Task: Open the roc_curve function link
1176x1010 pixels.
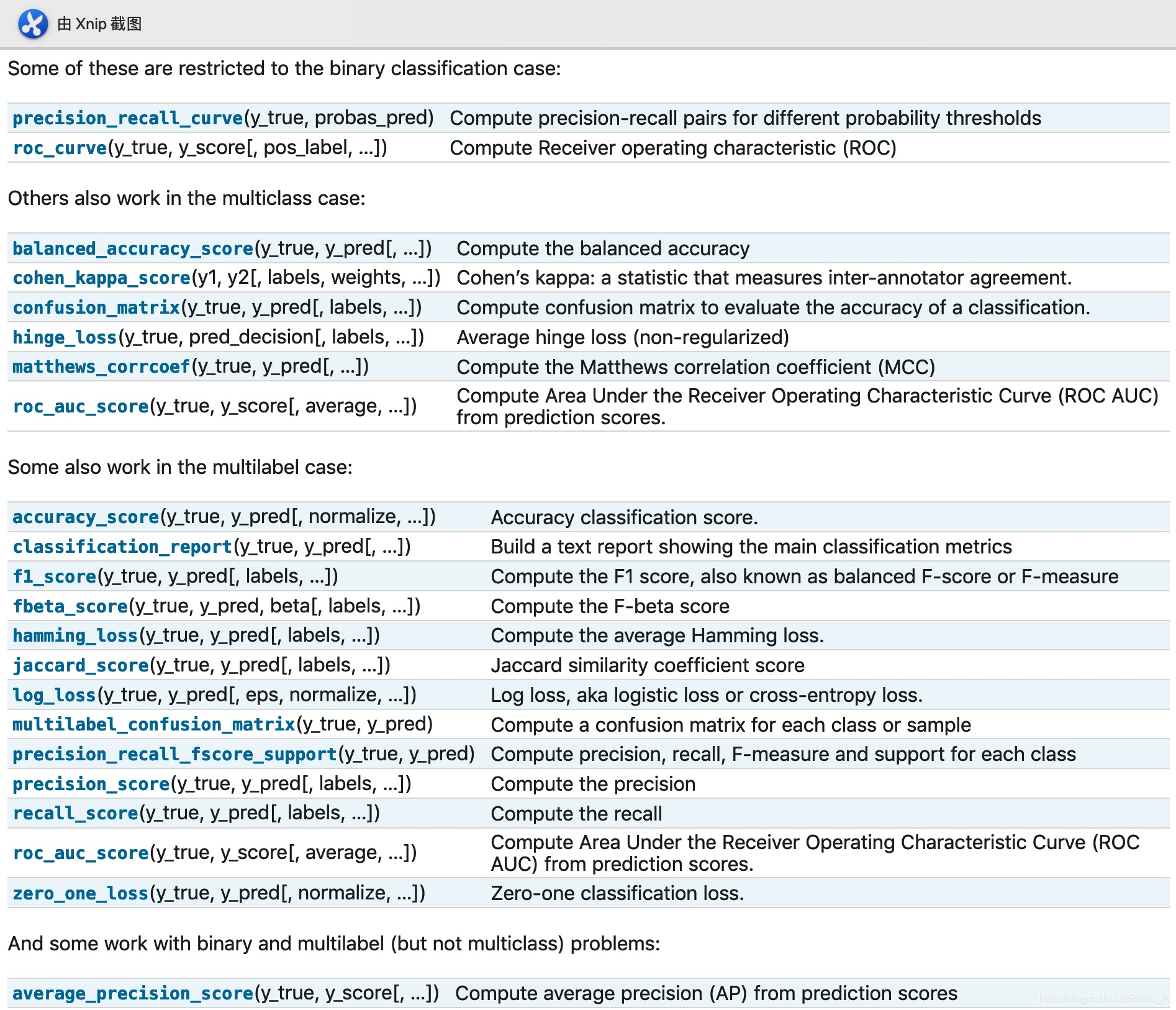Action: pos(60,148)
